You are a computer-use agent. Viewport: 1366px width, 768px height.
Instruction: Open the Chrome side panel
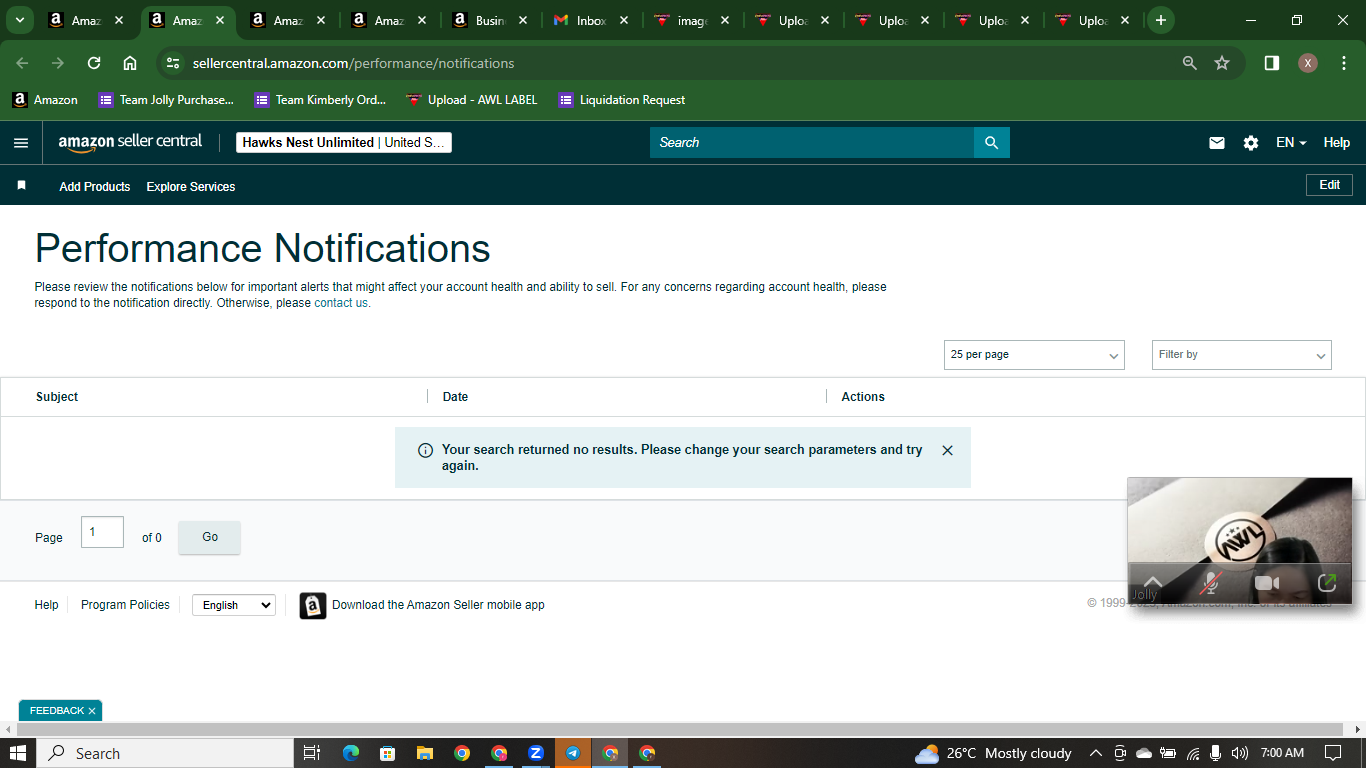(x=1272, y=63)
